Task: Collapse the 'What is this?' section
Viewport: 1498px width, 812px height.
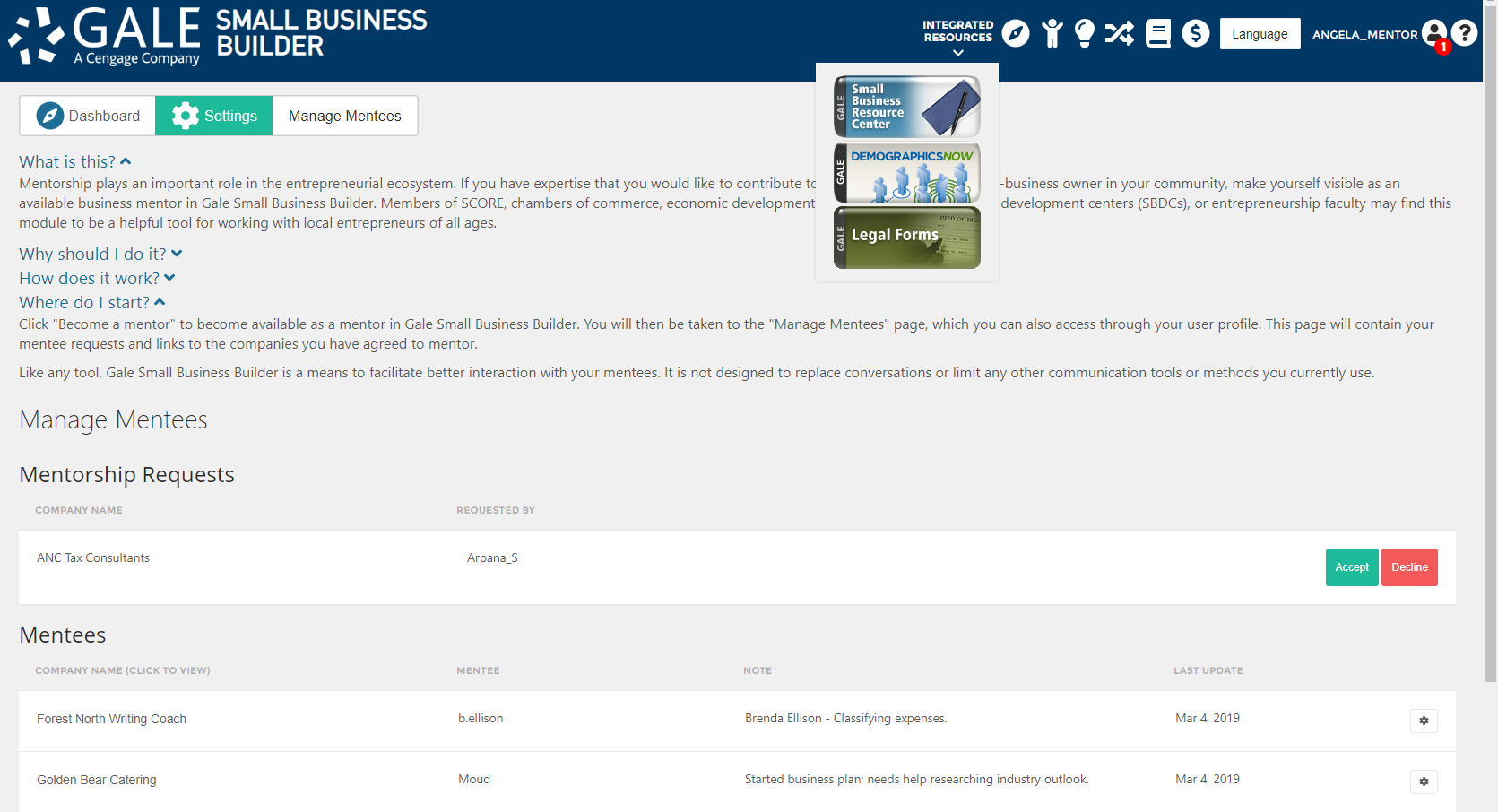Action: click(x=75, y=161)
